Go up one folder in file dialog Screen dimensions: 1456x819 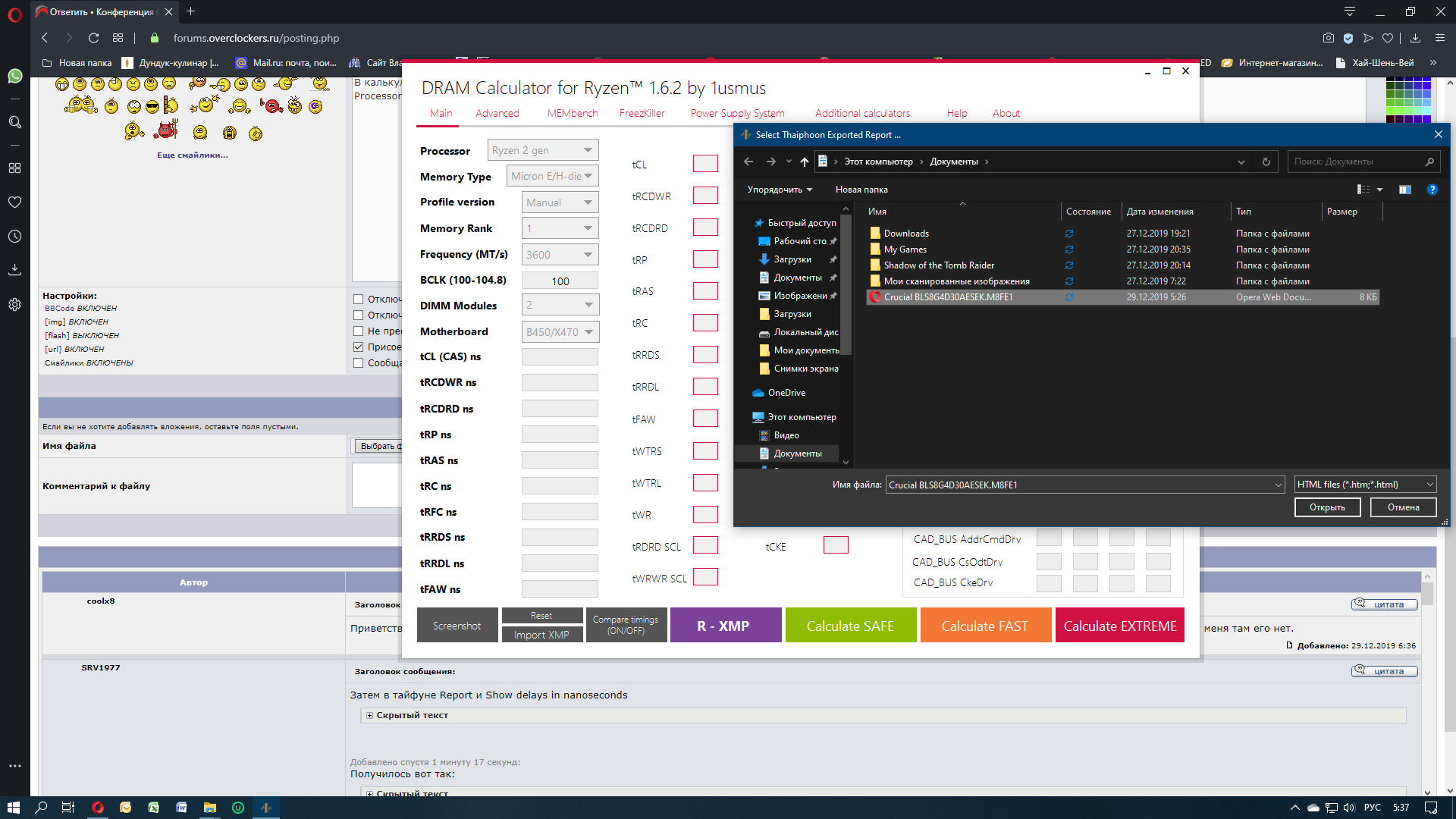point(805,162)
